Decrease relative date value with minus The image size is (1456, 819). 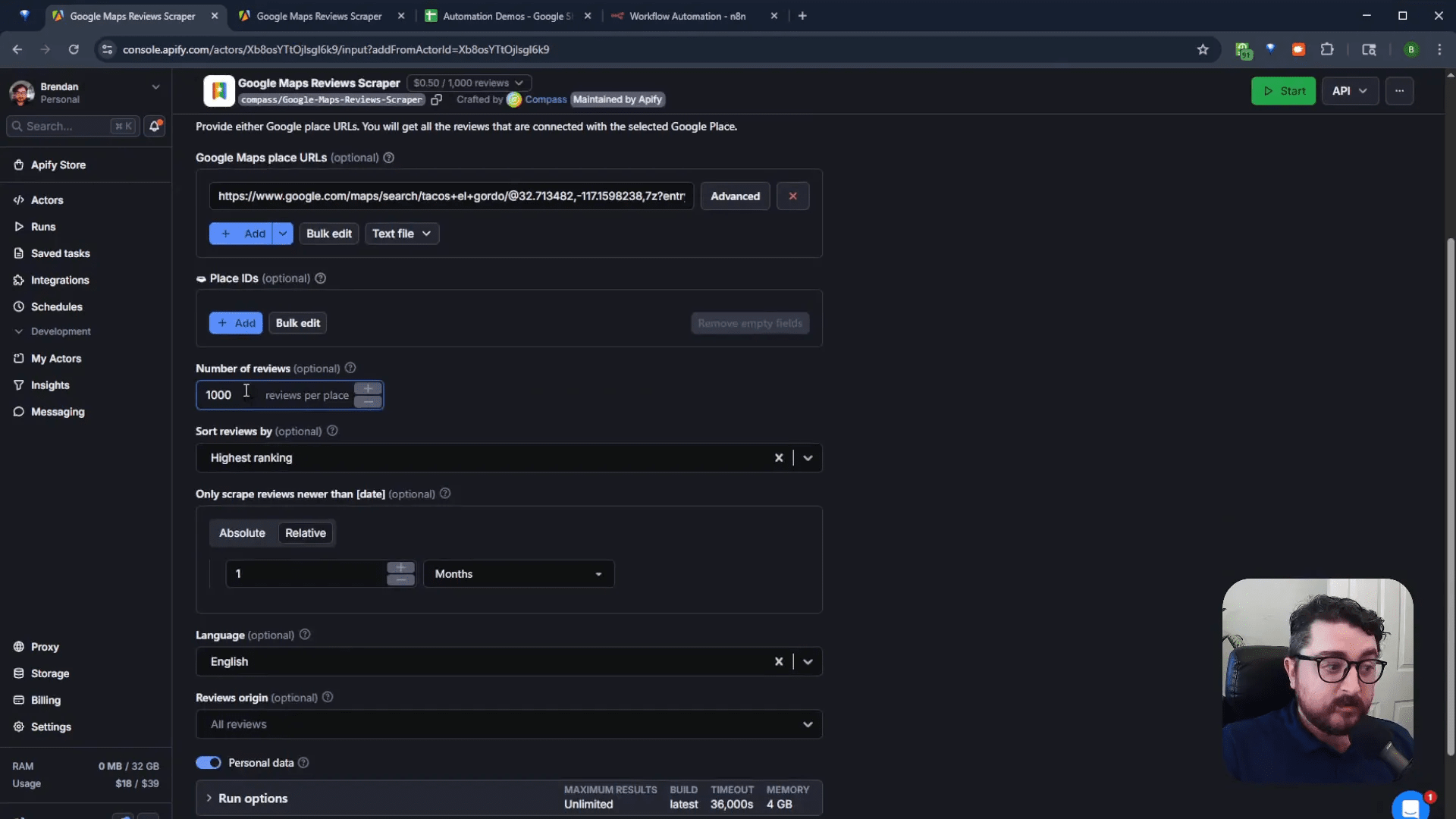400,581
